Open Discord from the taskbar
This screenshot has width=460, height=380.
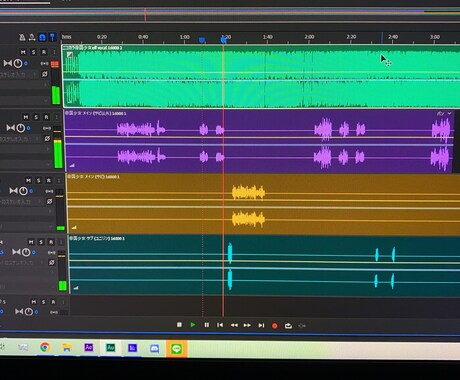[154, 349]
